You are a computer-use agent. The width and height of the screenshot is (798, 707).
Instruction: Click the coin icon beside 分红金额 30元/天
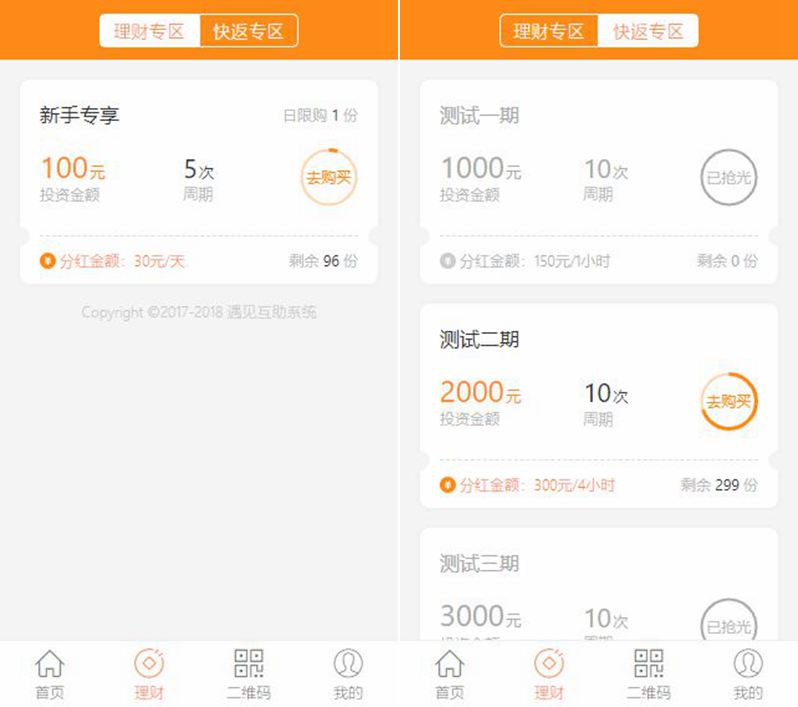pyautogui.click(x=47, y=262)
